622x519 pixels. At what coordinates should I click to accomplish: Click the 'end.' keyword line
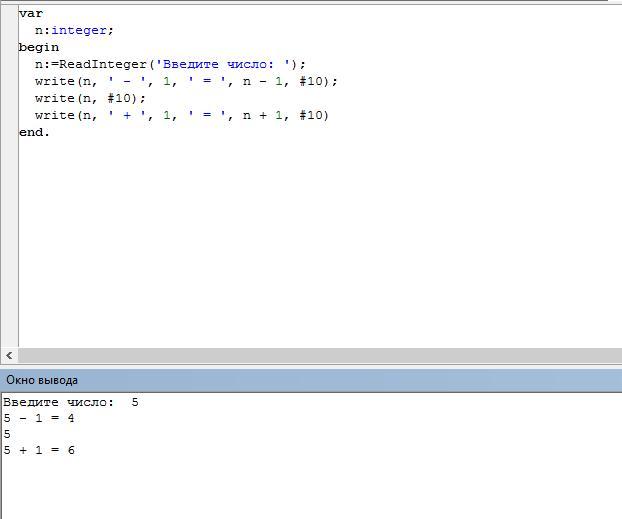click(x=34, y=132)
